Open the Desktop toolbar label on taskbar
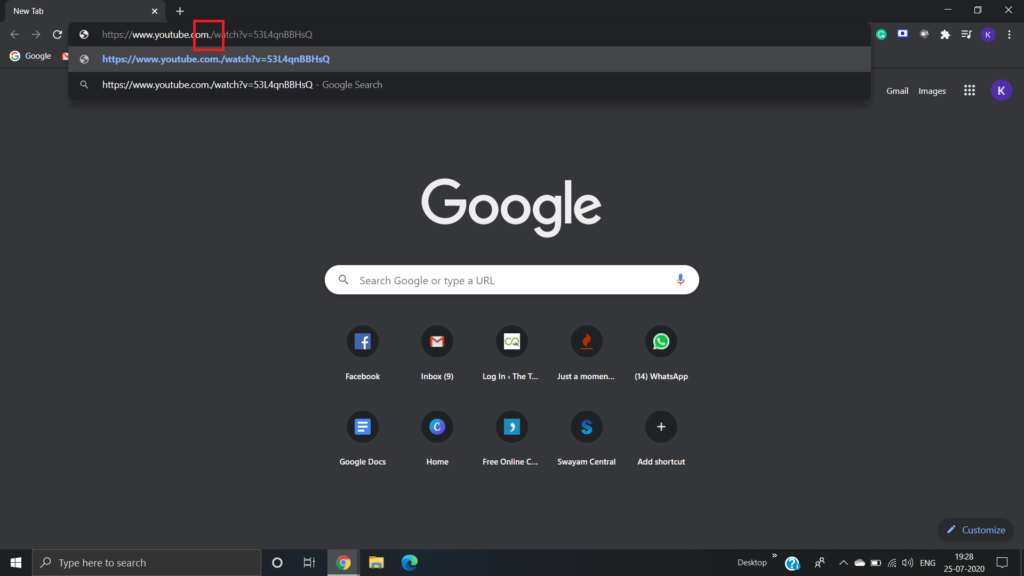This screenshot has width=1024, height=576. [752, 562]
